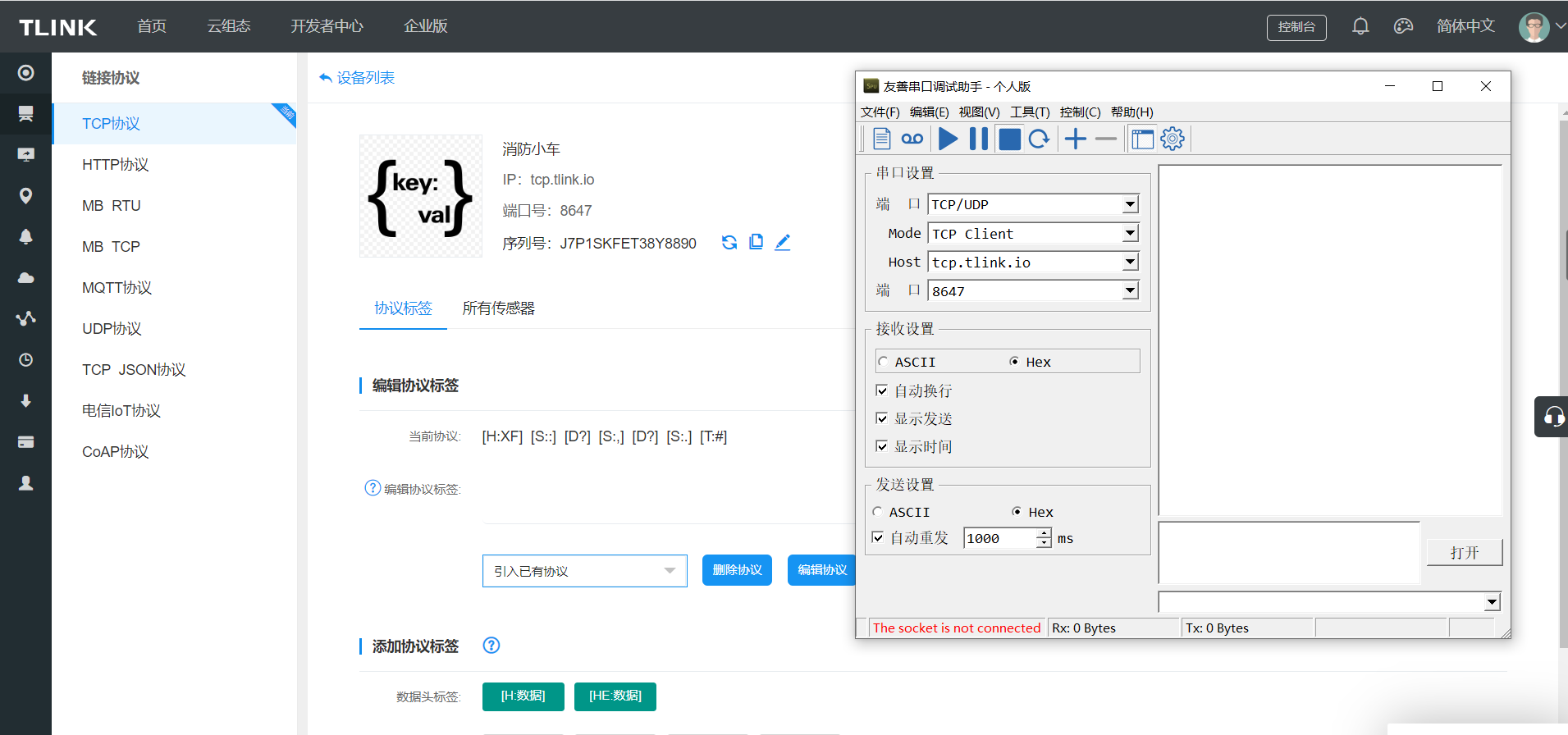Screen dimensions: 1568x735
Task: Open the 控制台 console button
Action: pyautogui.click(x=1296, y=27)
